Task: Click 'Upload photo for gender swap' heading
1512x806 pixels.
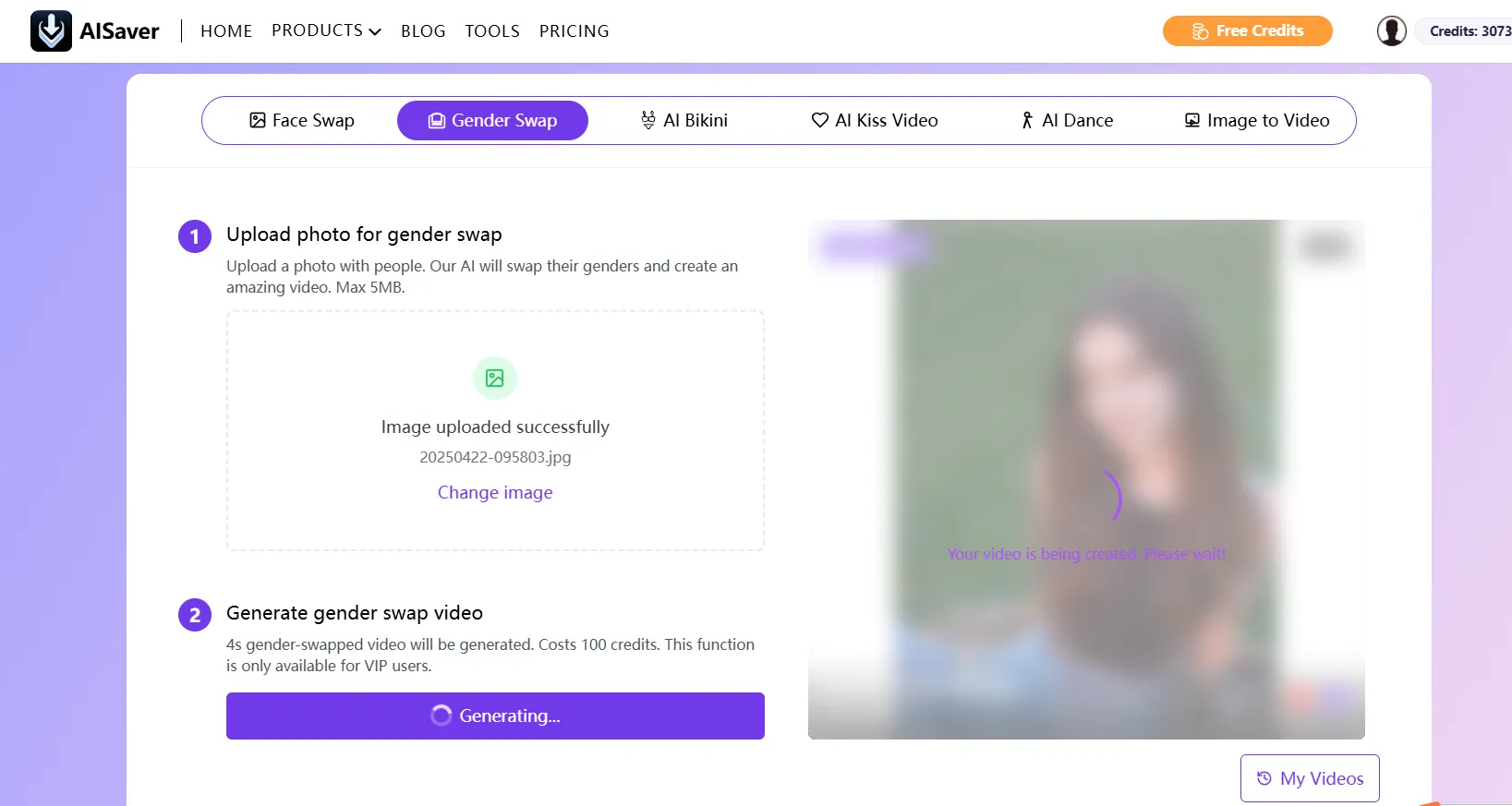Action: pos(364,235)
